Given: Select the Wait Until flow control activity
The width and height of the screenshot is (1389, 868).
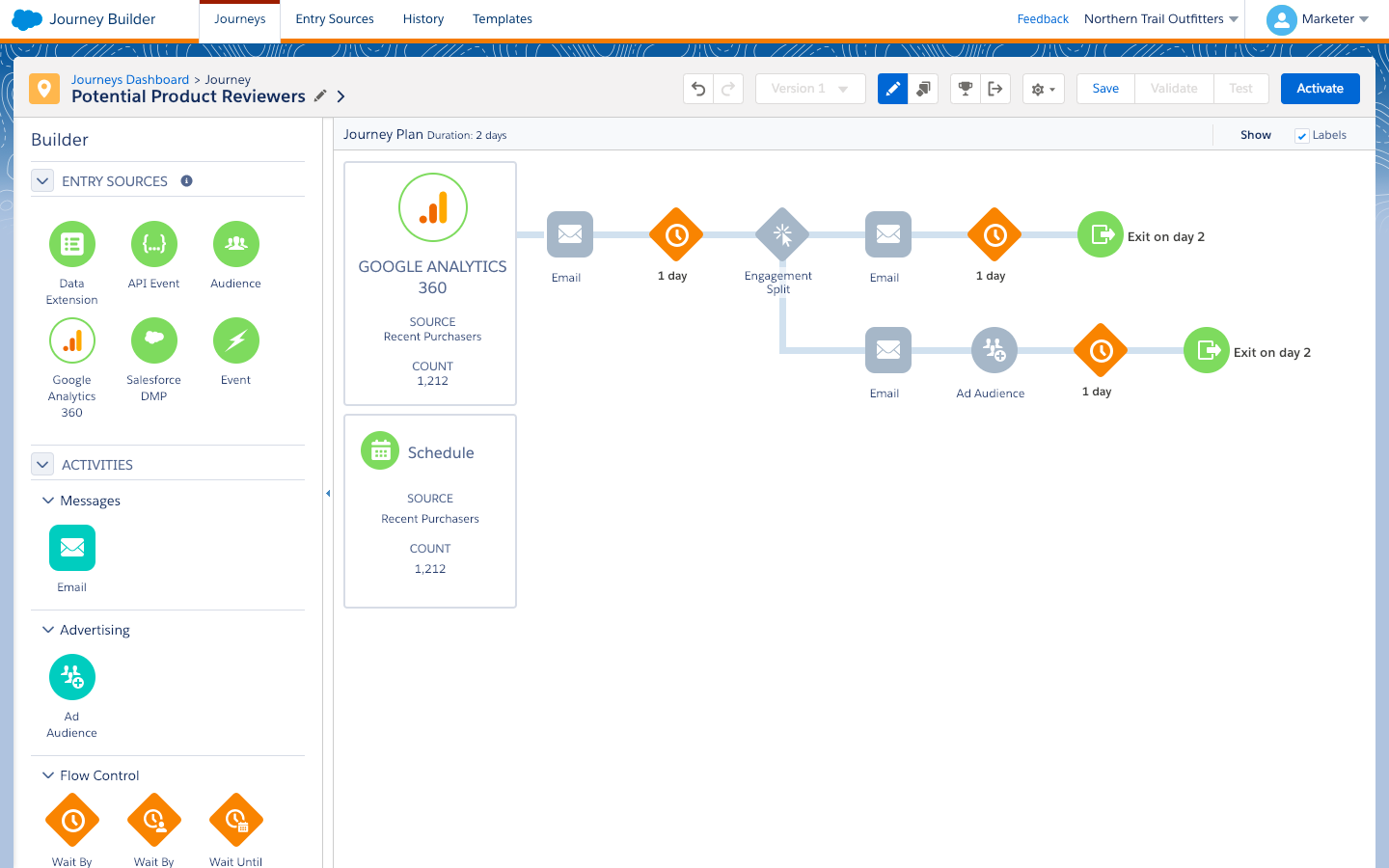Looking at the screenshot, I should click(x=235, y=820).
